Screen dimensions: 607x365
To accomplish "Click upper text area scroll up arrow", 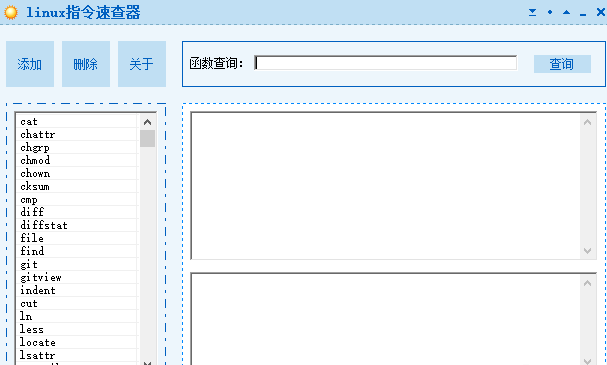I will click(587, 122).
